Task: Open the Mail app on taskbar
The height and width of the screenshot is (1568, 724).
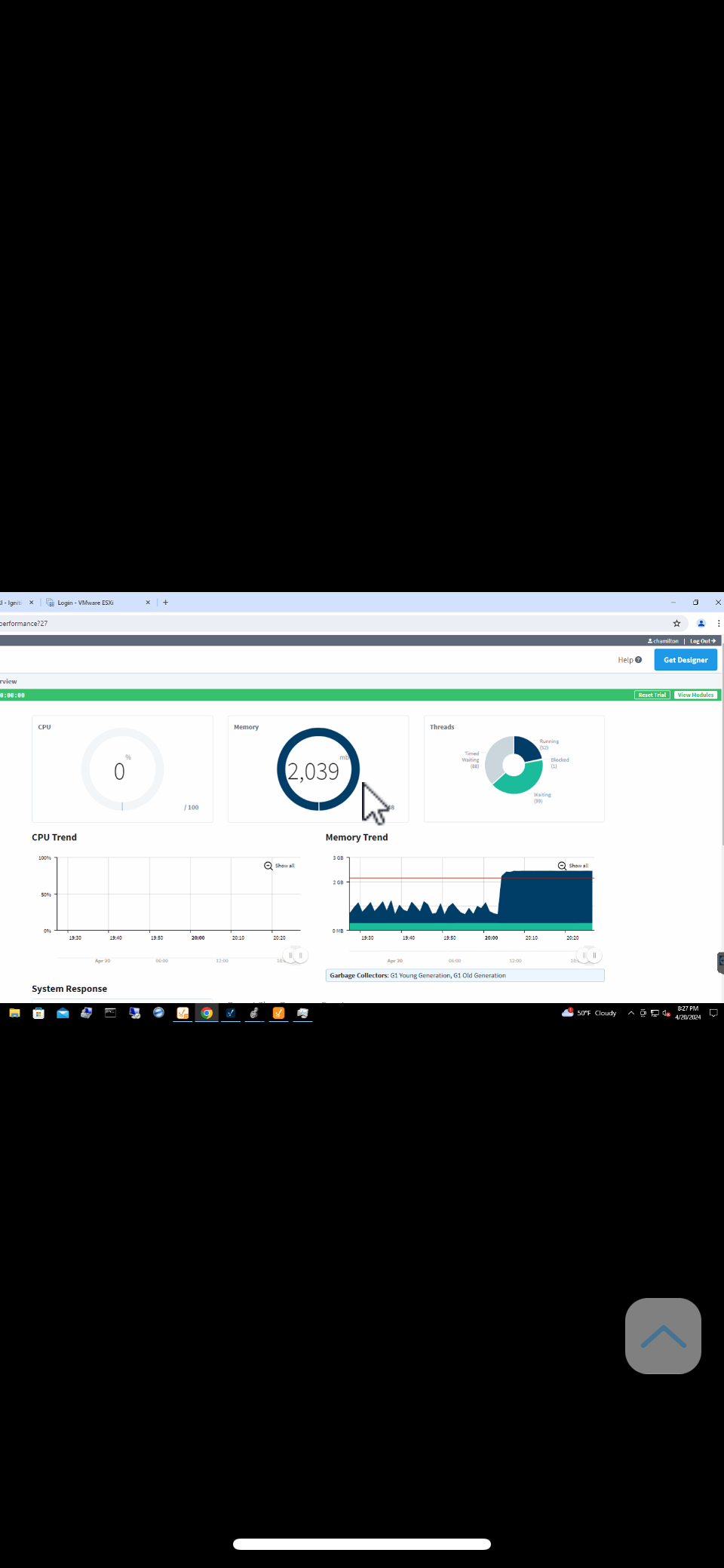Action: coord(63,1013)
